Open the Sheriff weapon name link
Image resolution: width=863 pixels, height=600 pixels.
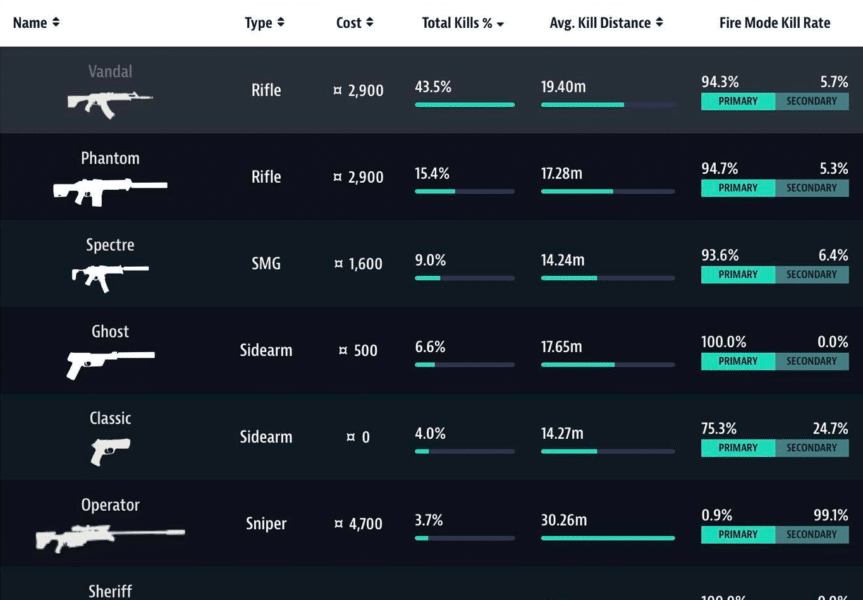(x=110, y=592)
